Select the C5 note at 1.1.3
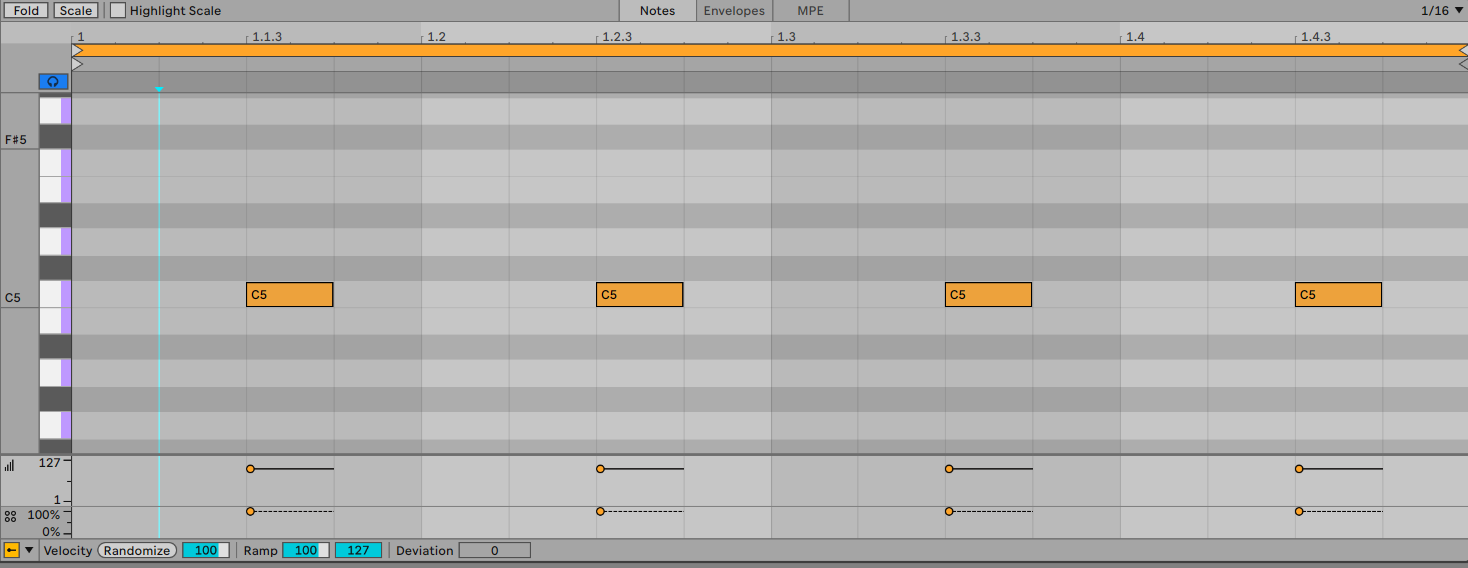Screen dimensions: 1468x568 [x=290, y=294]
